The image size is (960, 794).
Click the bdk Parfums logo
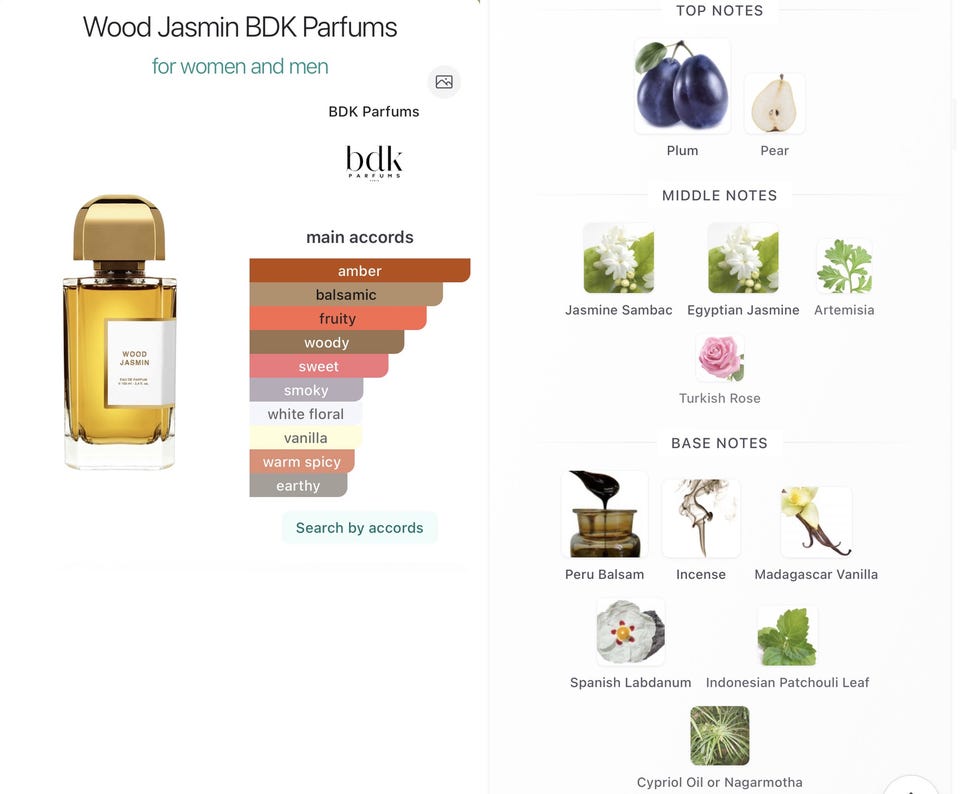point(373,163)
